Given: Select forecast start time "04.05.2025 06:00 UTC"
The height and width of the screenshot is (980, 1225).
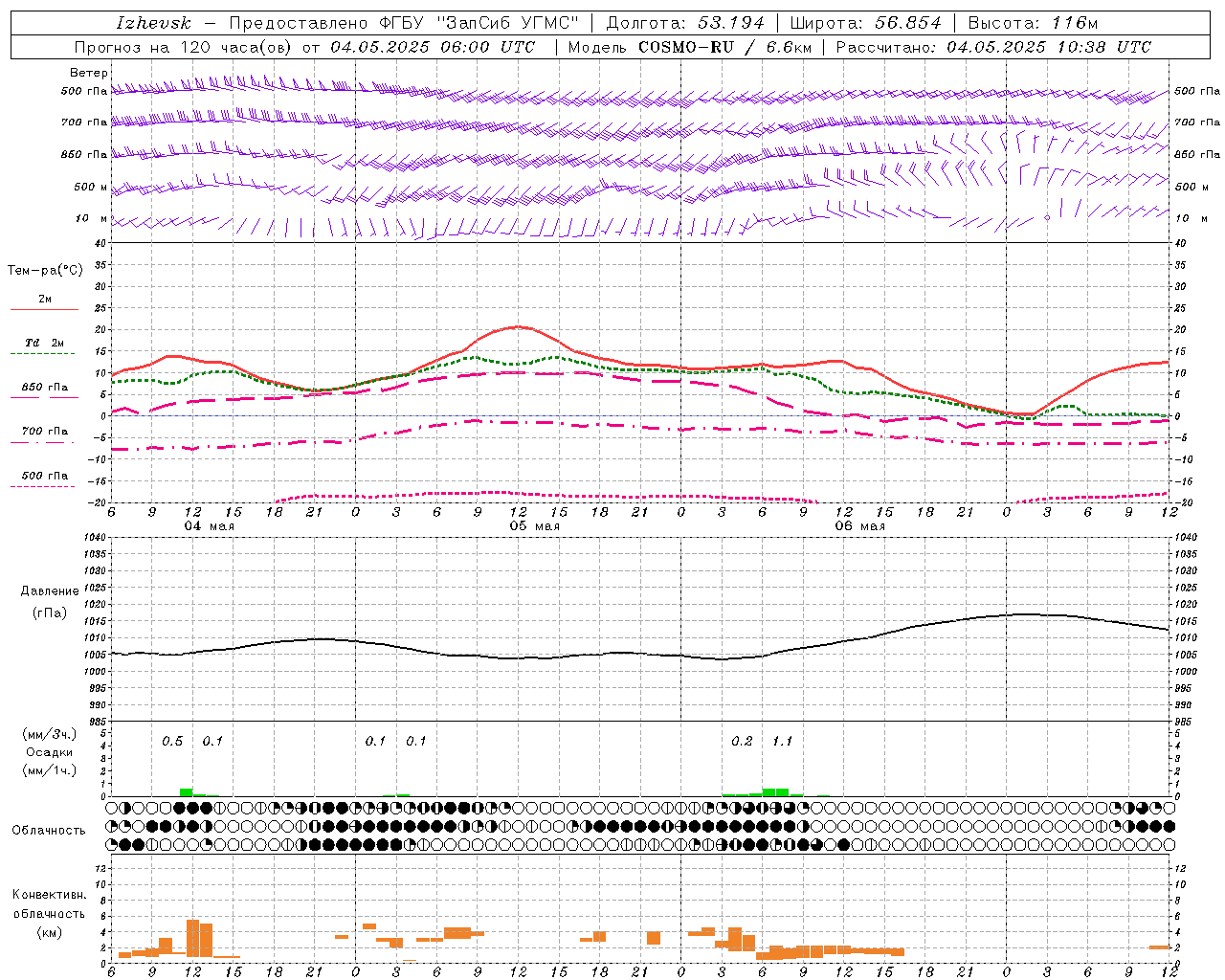Looking at the screenshot, I should [433, 47].
